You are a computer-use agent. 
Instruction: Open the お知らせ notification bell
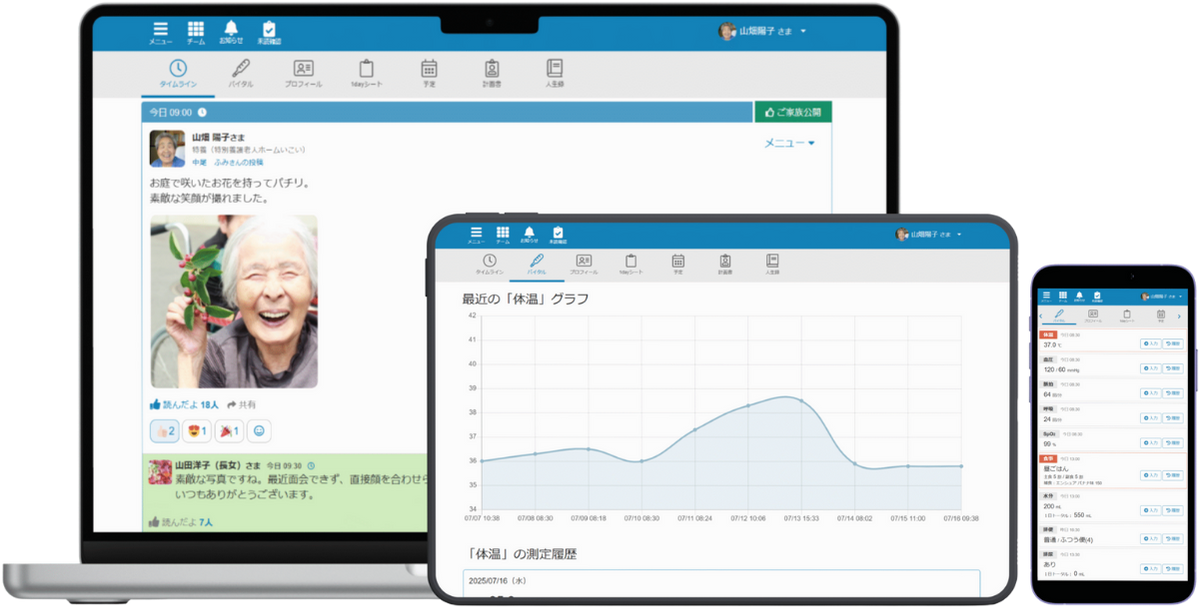pos(231,30)
